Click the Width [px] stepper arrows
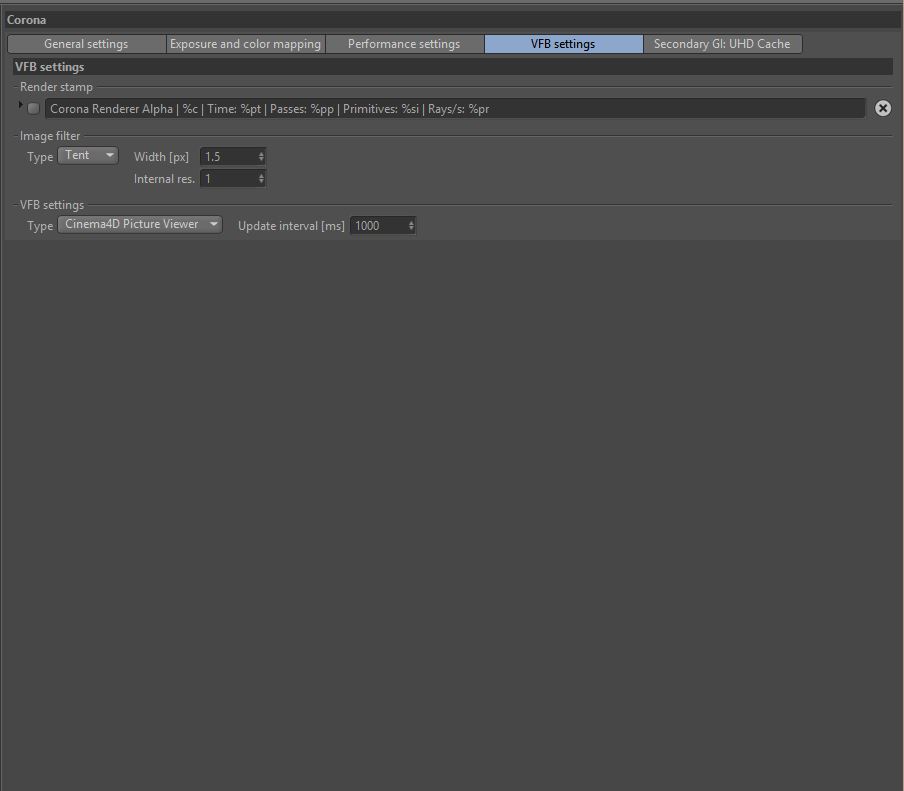Image resolution: width=904 pixels, height=791 pixels. [x=261, y=156]
